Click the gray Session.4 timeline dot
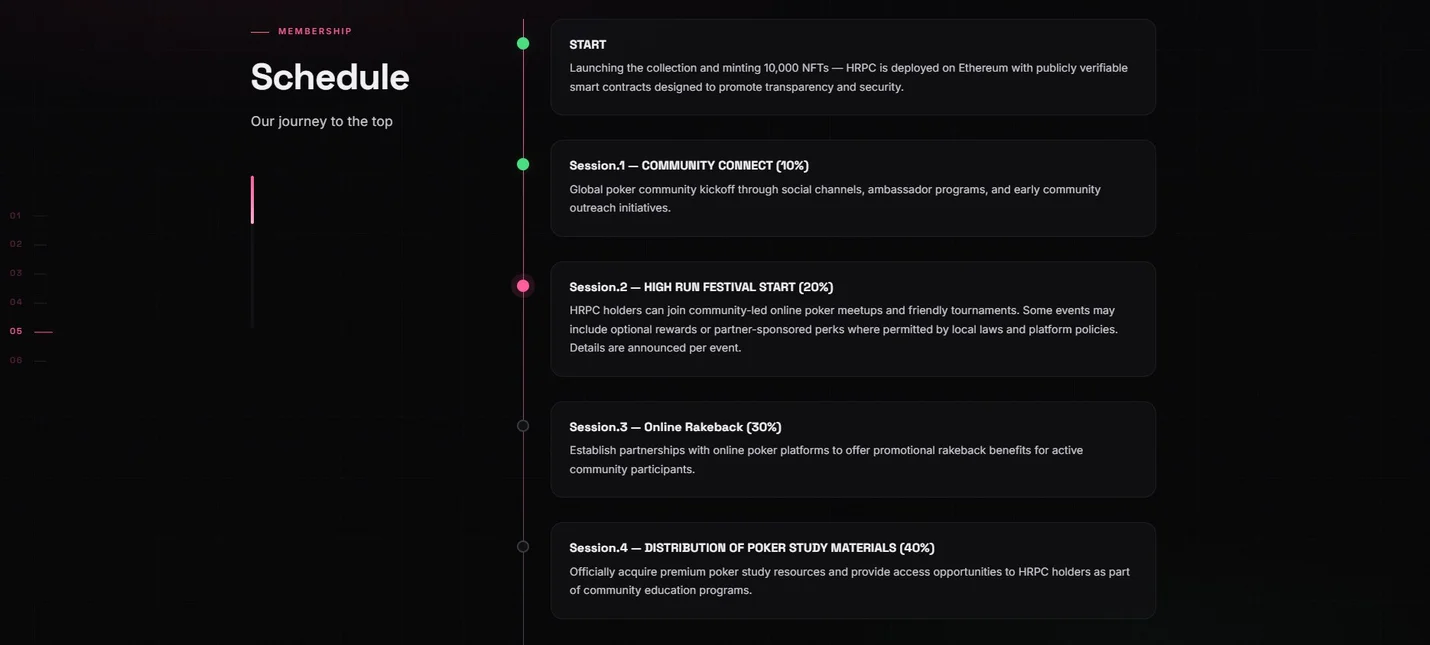The height and width of the screenshot is (645, 1430). [x=523, y=547]
